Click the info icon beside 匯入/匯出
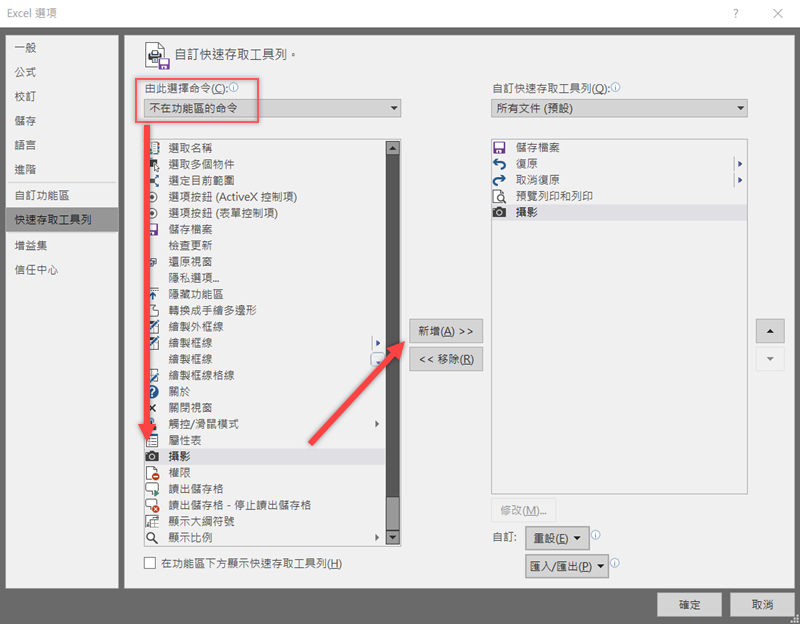This screenshot has width=800, height=624. point(615,563)
